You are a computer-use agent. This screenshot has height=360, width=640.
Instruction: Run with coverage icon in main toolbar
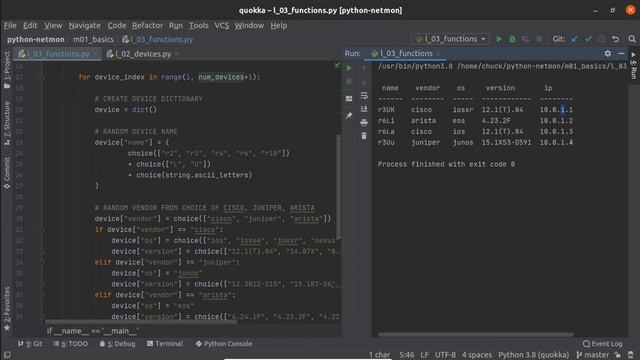526,39
